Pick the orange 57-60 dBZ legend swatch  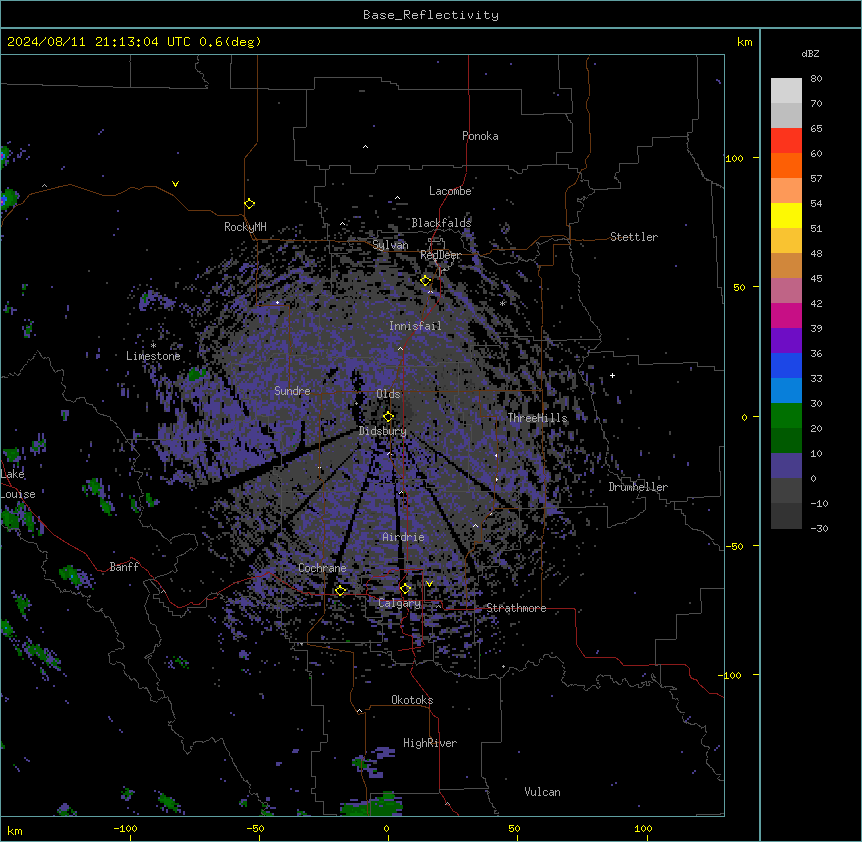pos(786,165)
